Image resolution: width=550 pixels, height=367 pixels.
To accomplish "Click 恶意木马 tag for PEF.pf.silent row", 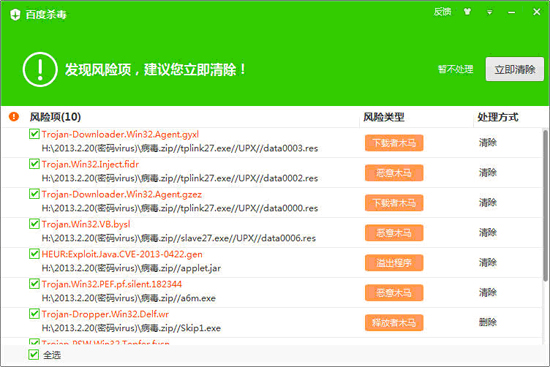I will tap(394, 293).
